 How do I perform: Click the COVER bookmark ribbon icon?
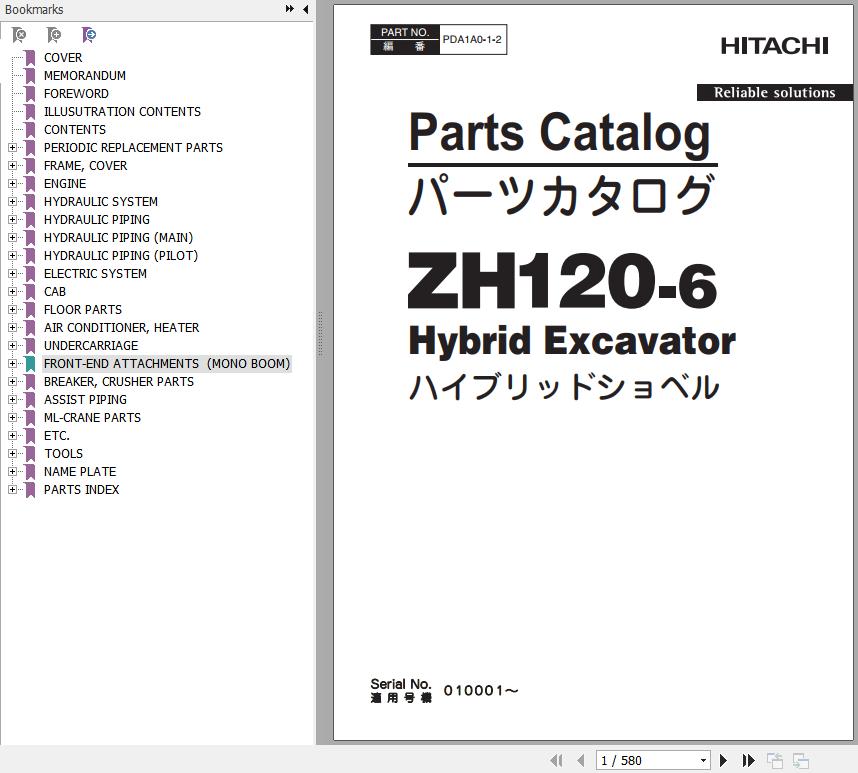[x=30, y=57]
